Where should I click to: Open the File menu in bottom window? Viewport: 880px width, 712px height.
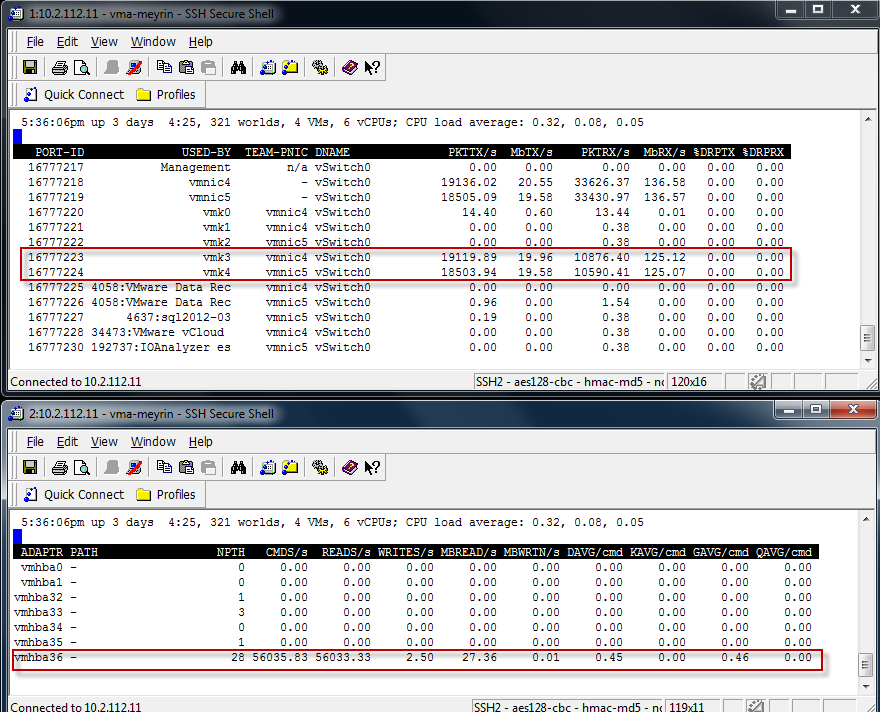pos(35,442)
